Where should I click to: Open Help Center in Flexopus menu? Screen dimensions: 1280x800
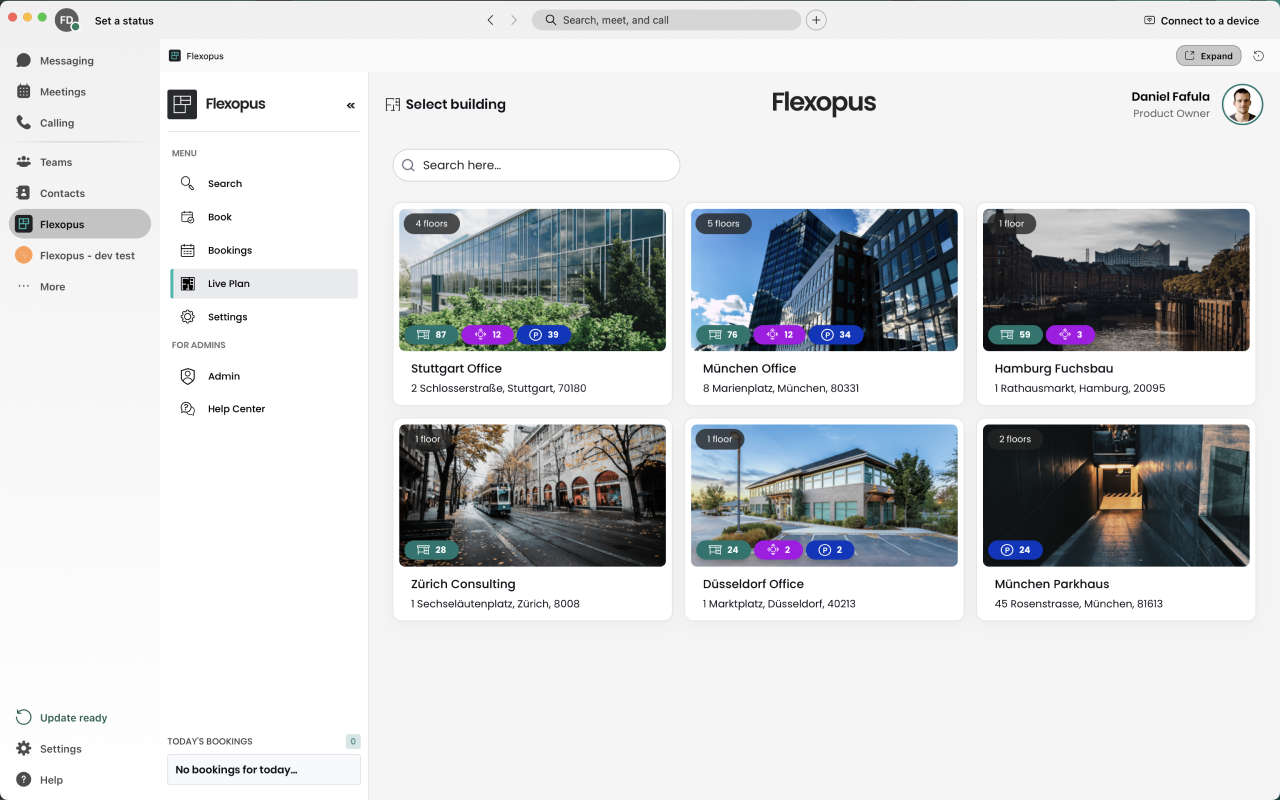click(x=264, y=409)
